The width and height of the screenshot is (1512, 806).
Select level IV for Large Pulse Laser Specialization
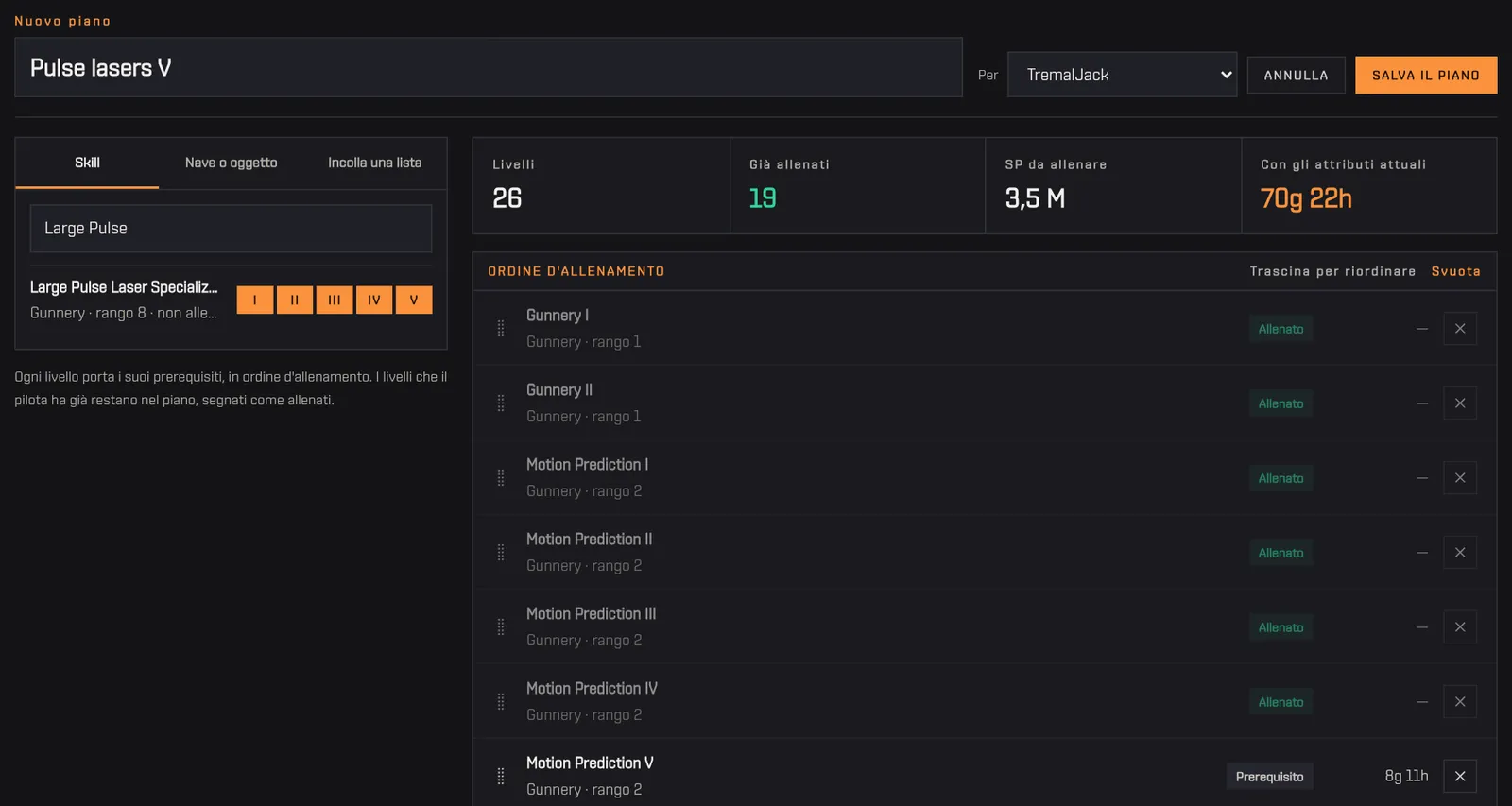click(x=374, y=300)
